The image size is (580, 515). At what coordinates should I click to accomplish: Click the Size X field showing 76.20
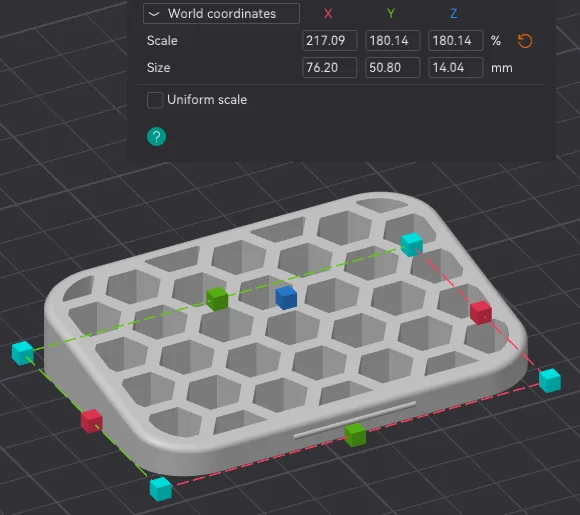pos(330,67)
